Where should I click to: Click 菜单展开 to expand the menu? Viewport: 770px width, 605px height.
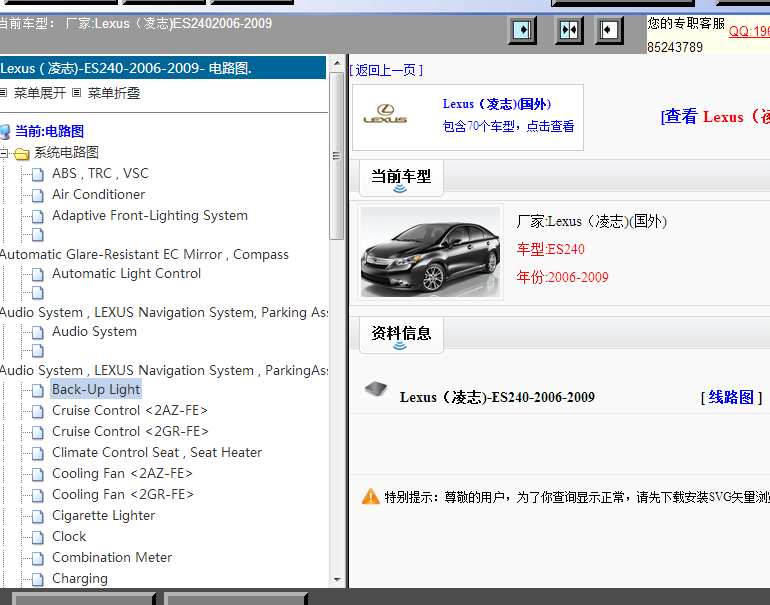pyautogui.click(x=39, y=93)
